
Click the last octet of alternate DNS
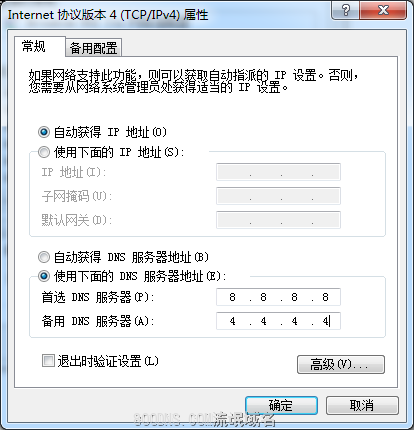[325, 321]
